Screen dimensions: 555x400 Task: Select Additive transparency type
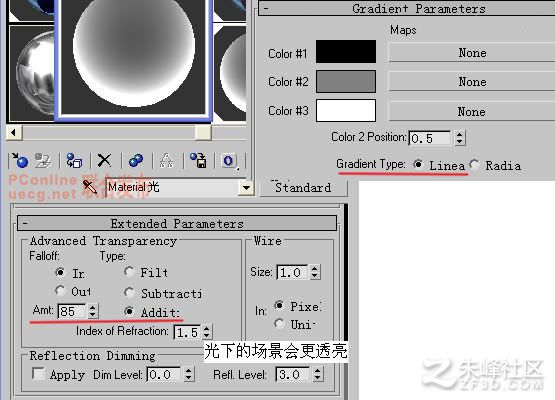pos(129,311)
